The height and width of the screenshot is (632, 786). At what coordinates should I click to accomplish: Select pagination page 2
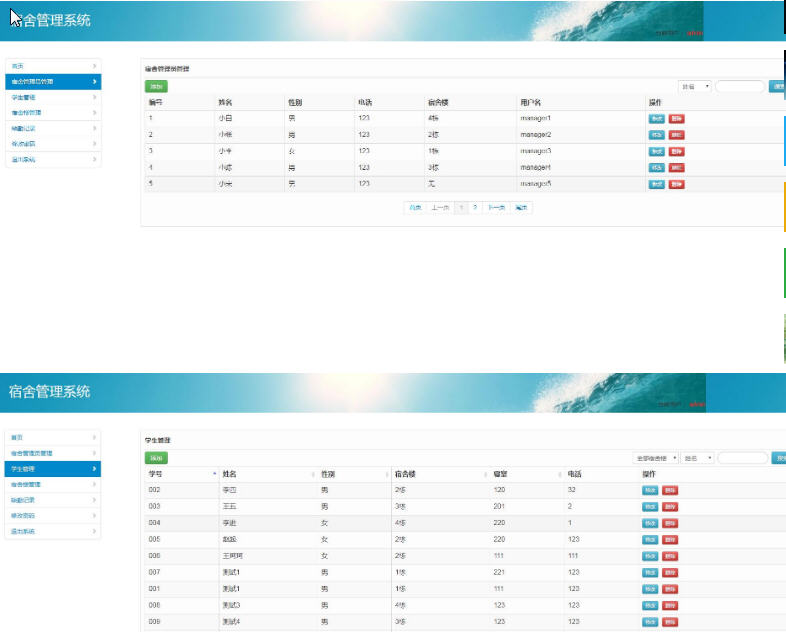[x=475, y=207]
